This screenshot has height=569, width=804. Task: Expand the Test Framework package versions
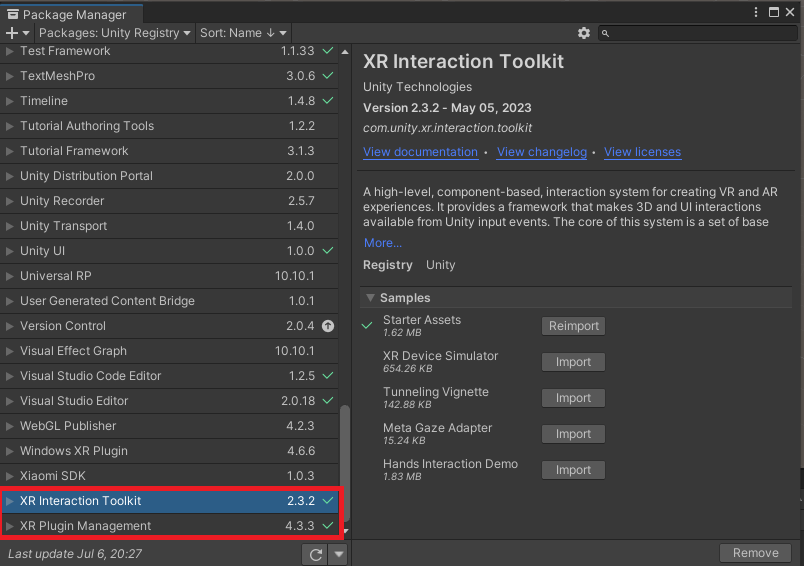9,51
